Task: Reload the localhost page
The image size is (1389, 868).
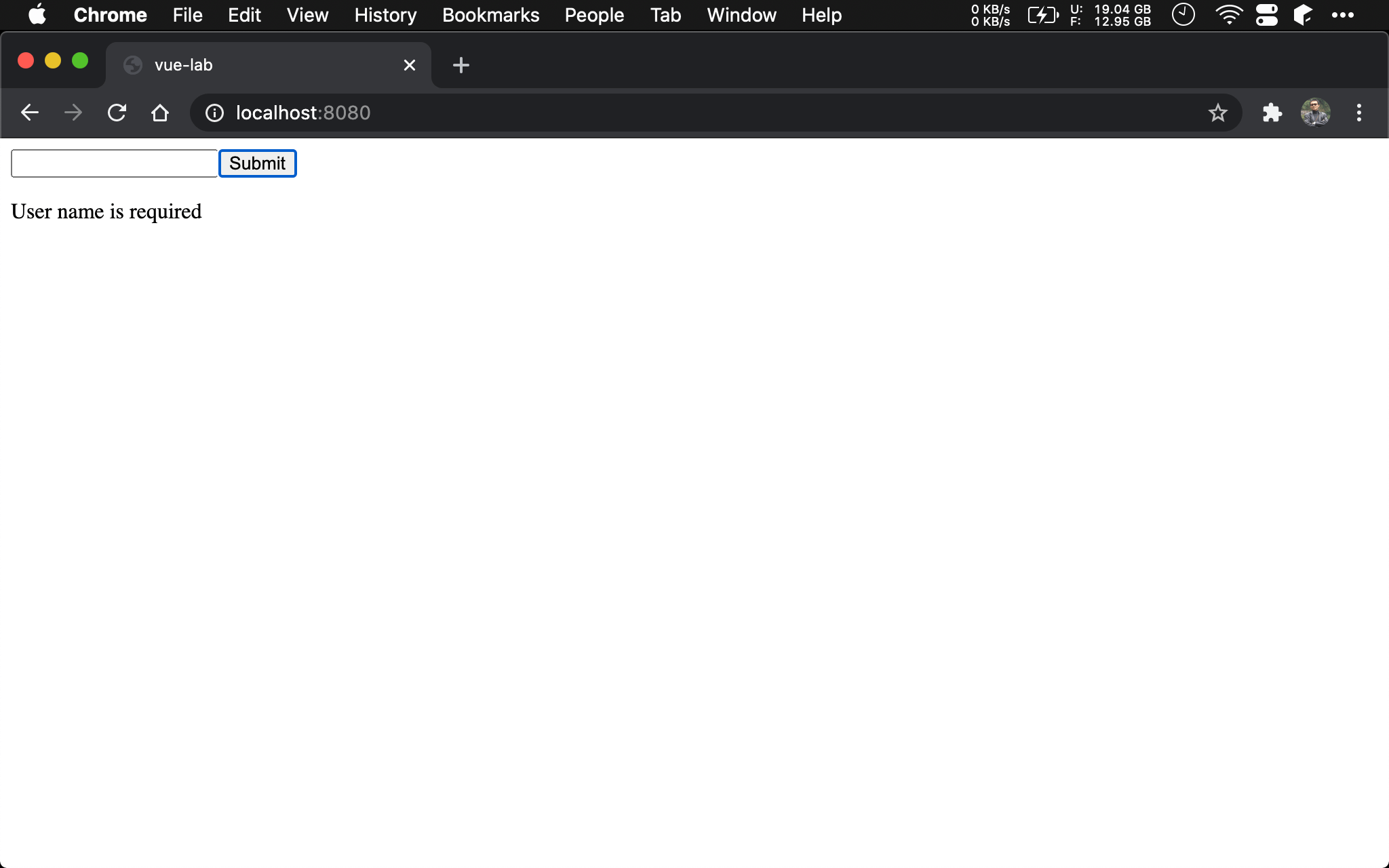Action: pyautogui.click(x=117, y=113)
